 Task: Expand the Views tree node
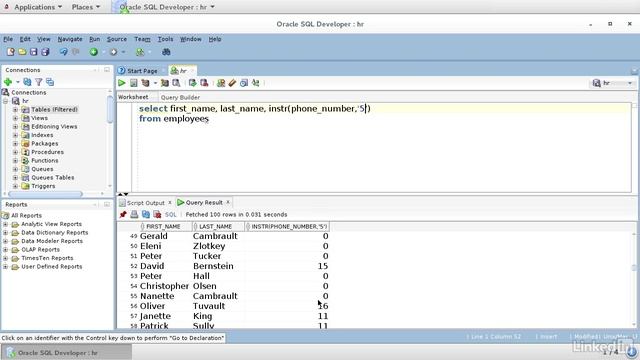[15, 118]
